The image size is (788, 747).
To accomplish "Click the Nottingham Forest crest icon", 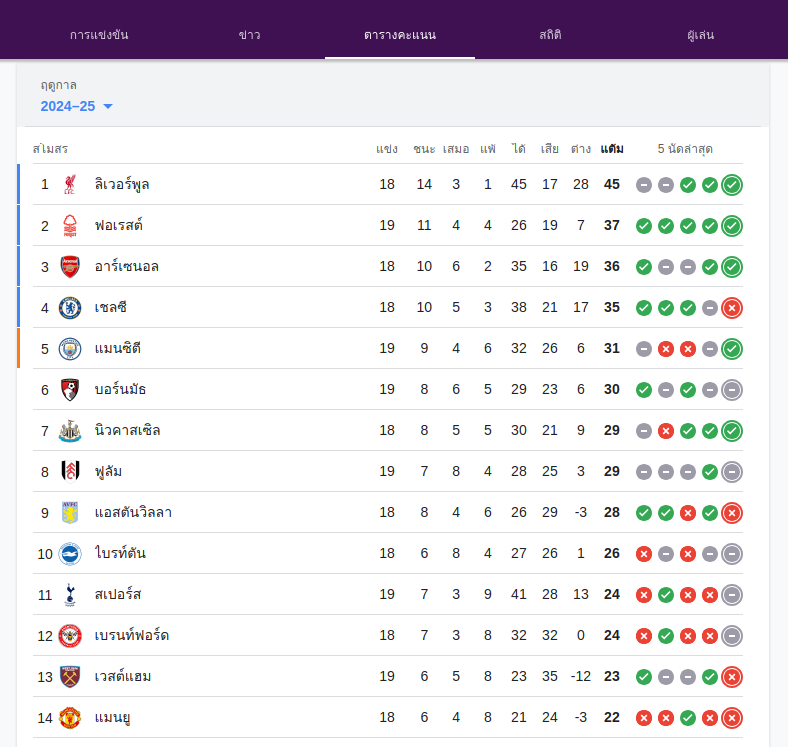I will tap(70, 226).
